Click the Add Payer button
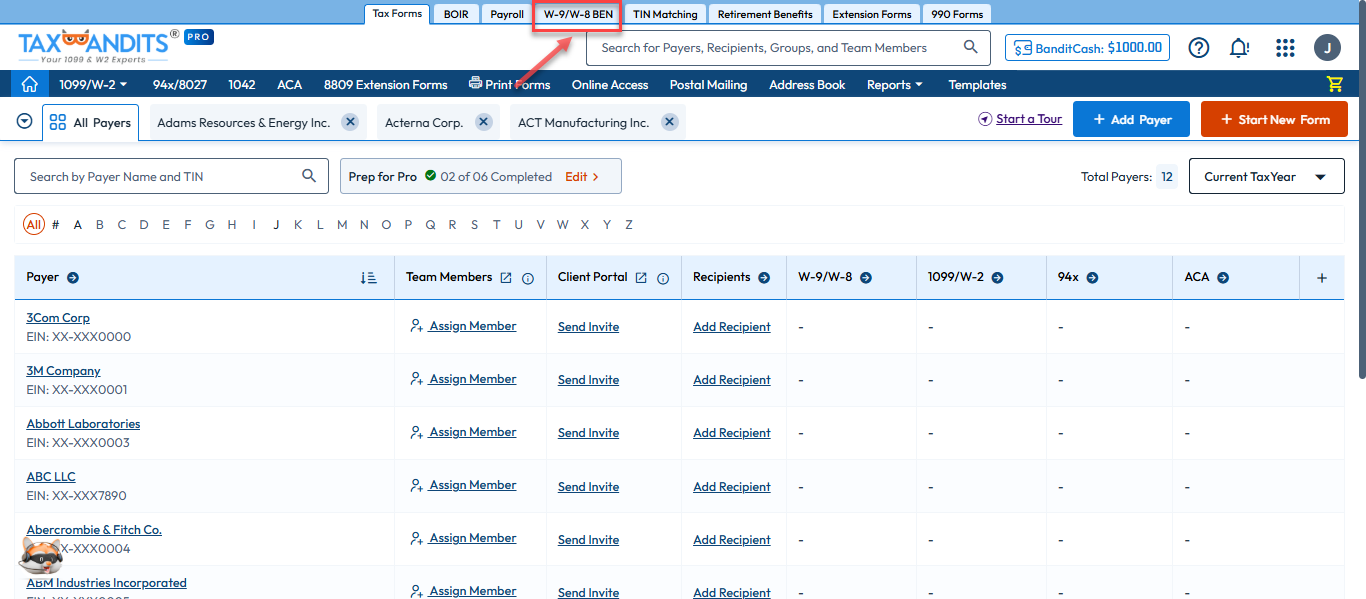The width and height of the screenshot is (1366, 599). (x=1131, y=119)
